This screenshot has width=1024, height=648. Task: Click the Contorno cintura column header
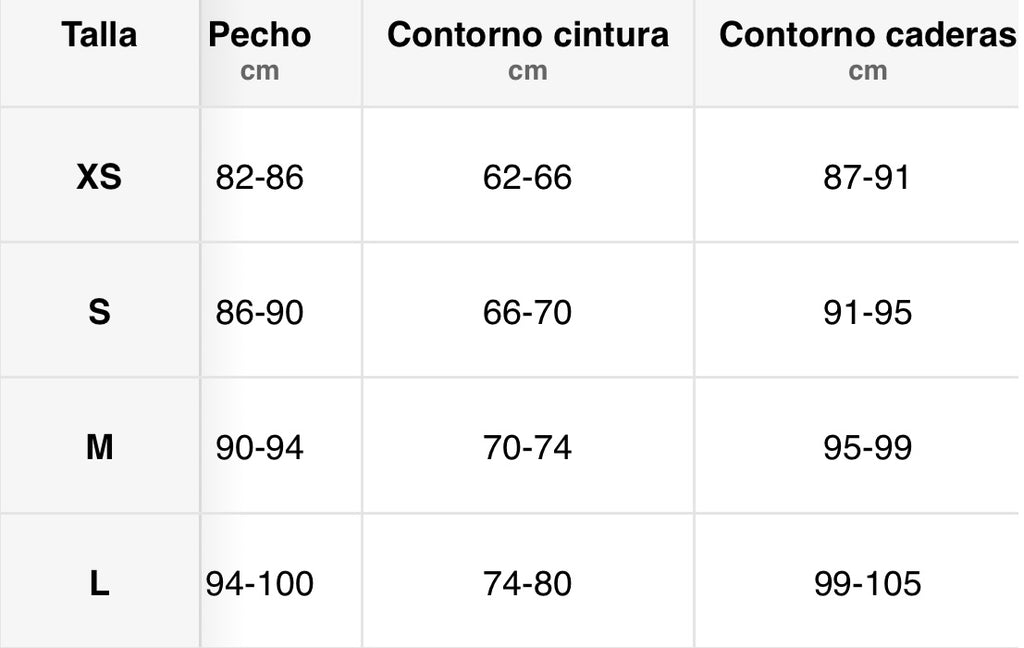527,35
